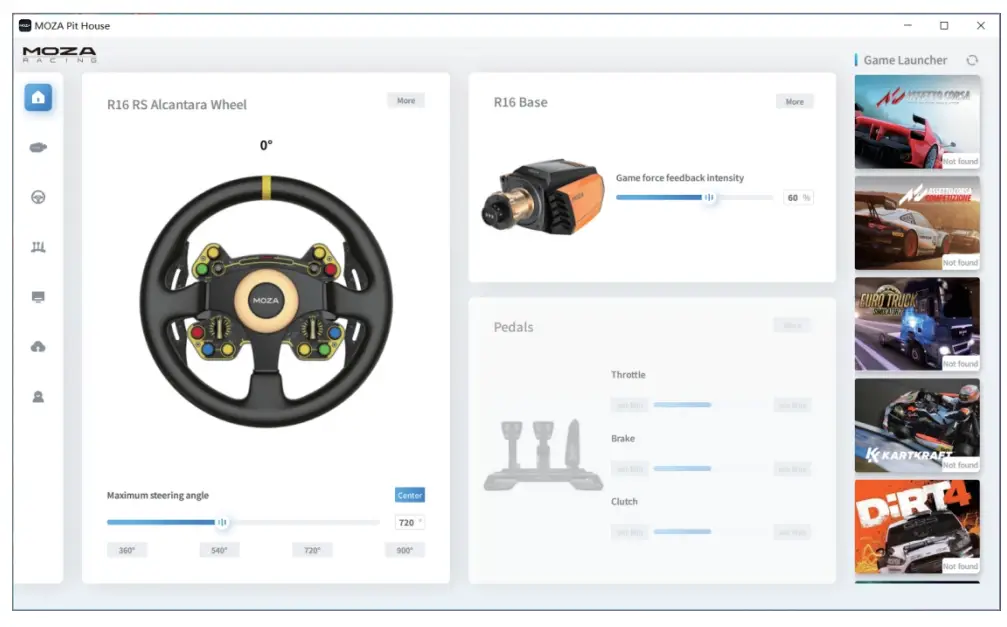
Task: Set maximum steering angle to 900°
Action: (x=404, y=549)
